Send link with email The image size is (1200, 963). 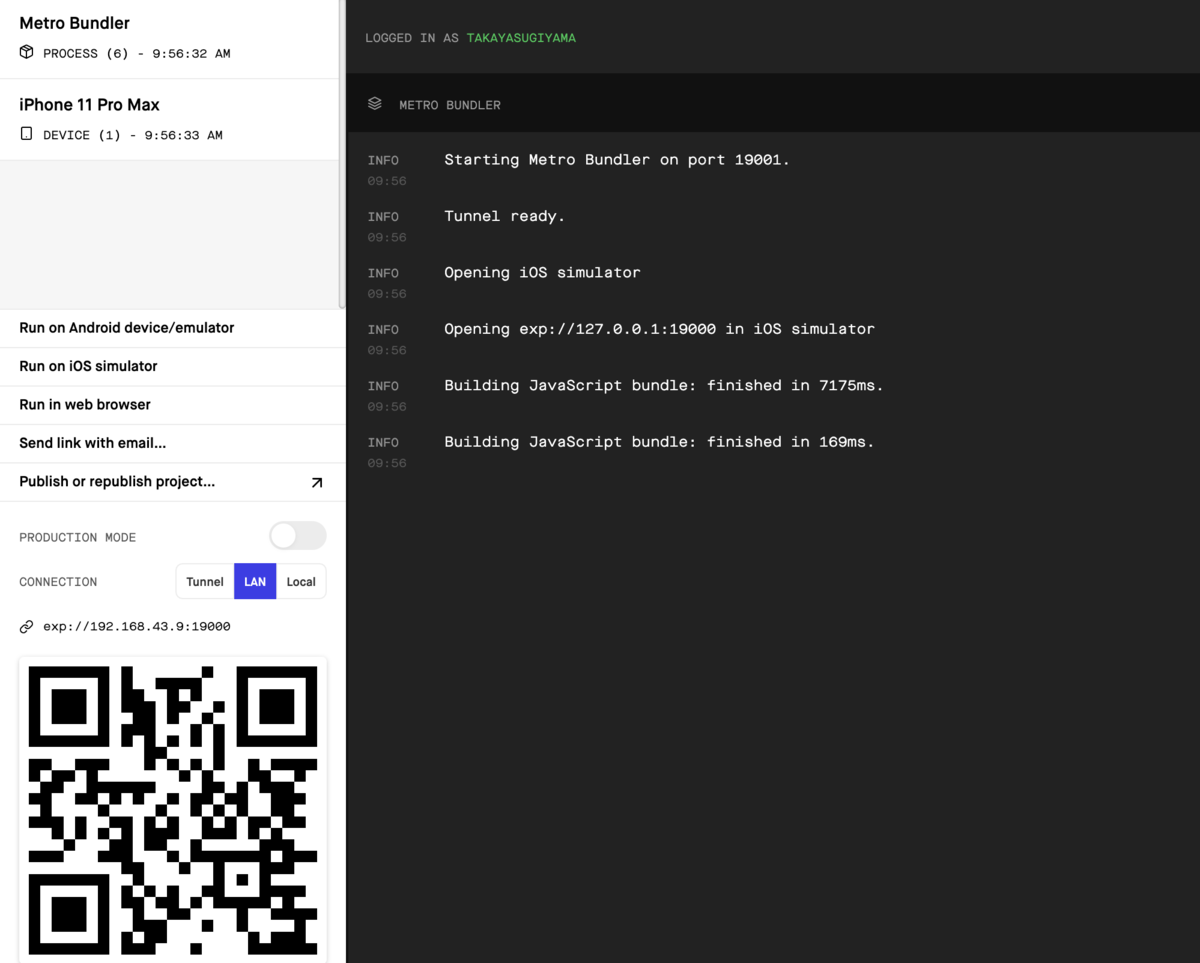click(172, 443)
